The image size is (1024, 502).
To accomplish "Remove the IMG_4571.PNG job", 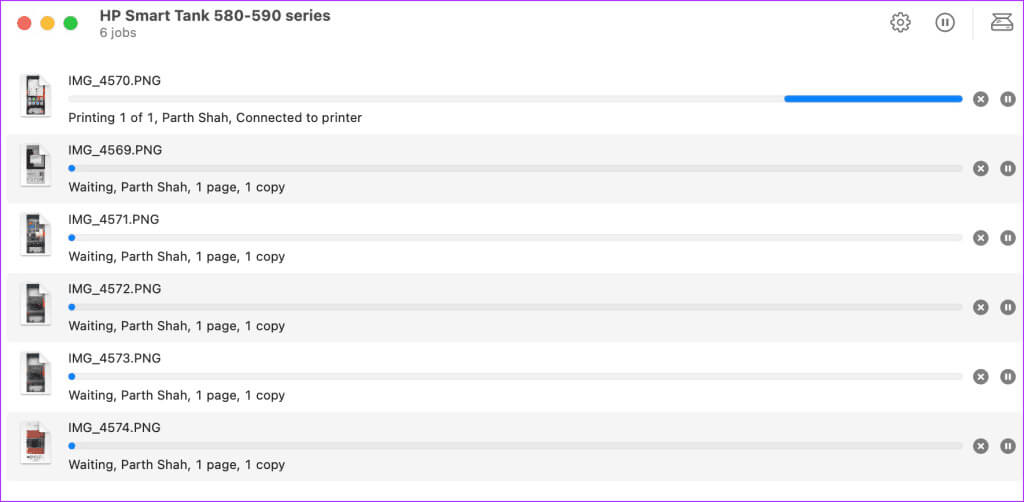I will [x=980, y=238].
